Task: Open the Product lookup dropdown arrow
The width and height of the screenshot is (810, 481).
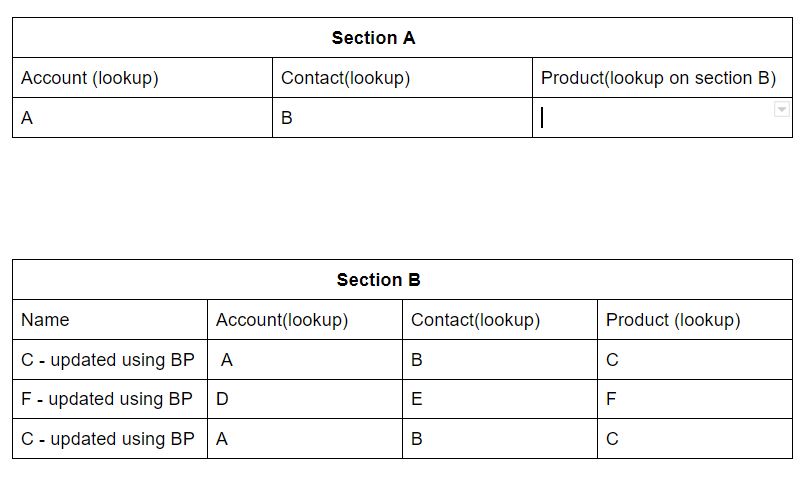Action: 782,110
